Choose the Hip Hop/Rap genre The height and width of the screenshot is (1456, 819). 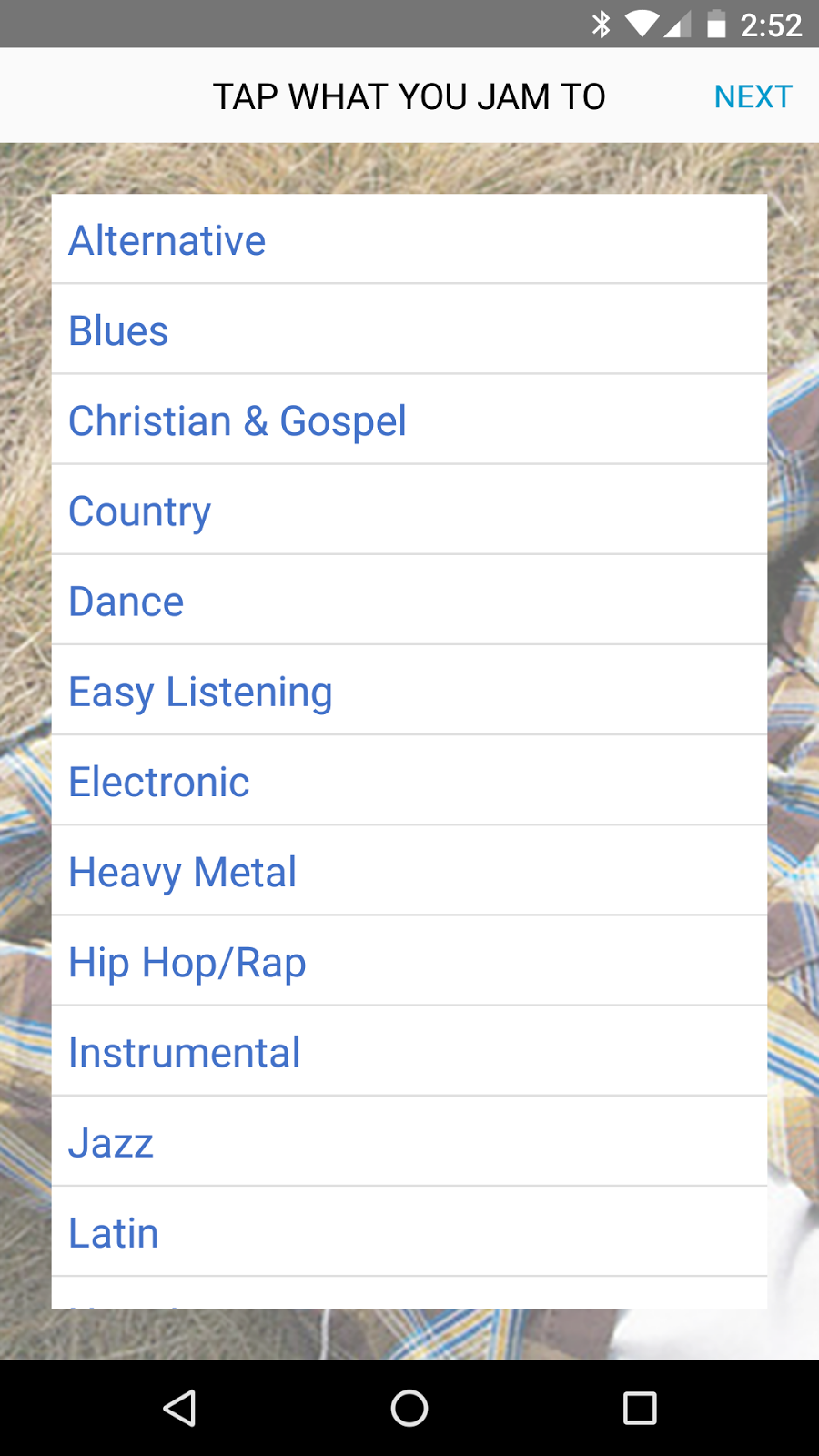click(x=409, y=962)
